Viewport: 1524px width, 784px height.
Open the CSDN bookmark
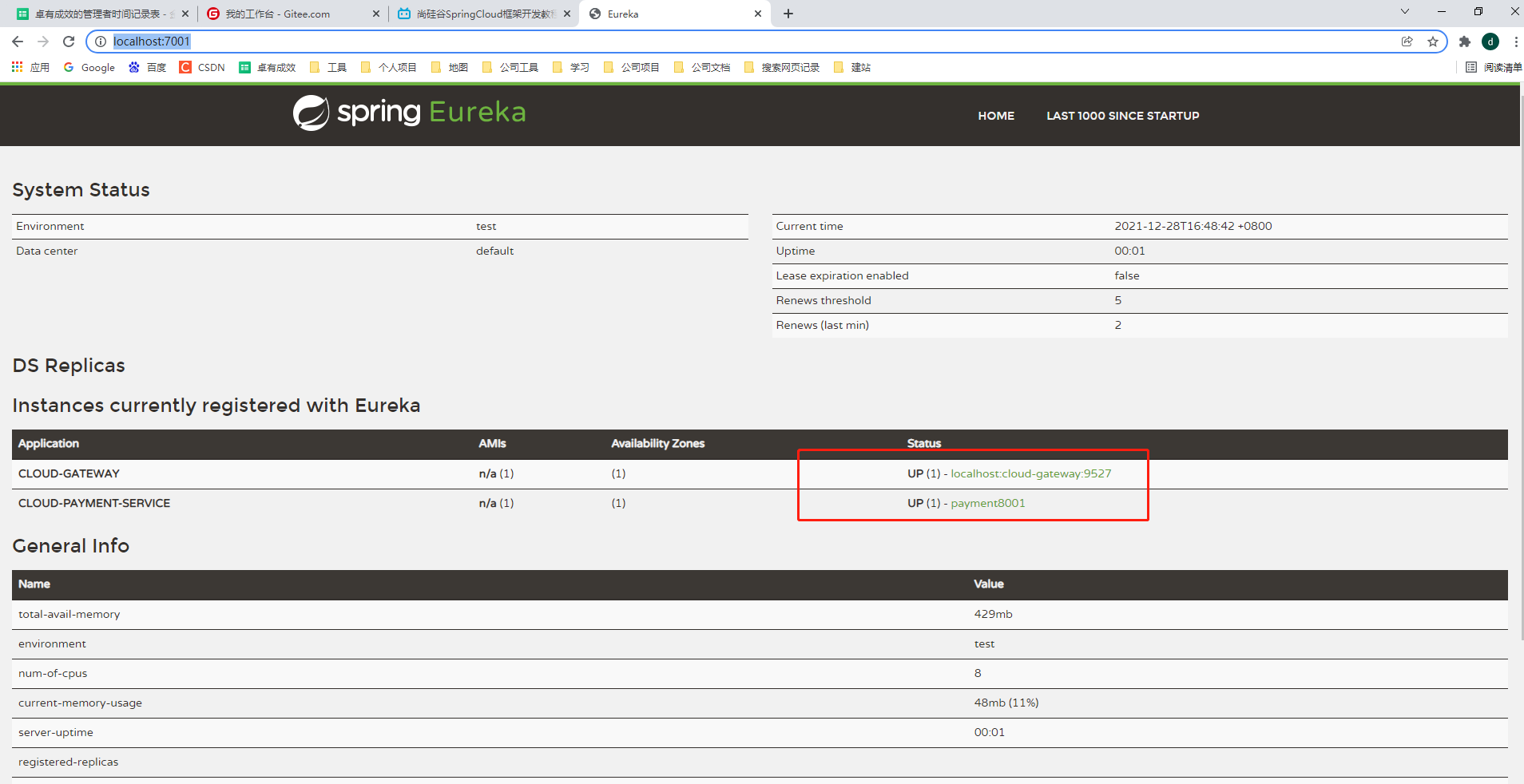[x=203, y=67]
